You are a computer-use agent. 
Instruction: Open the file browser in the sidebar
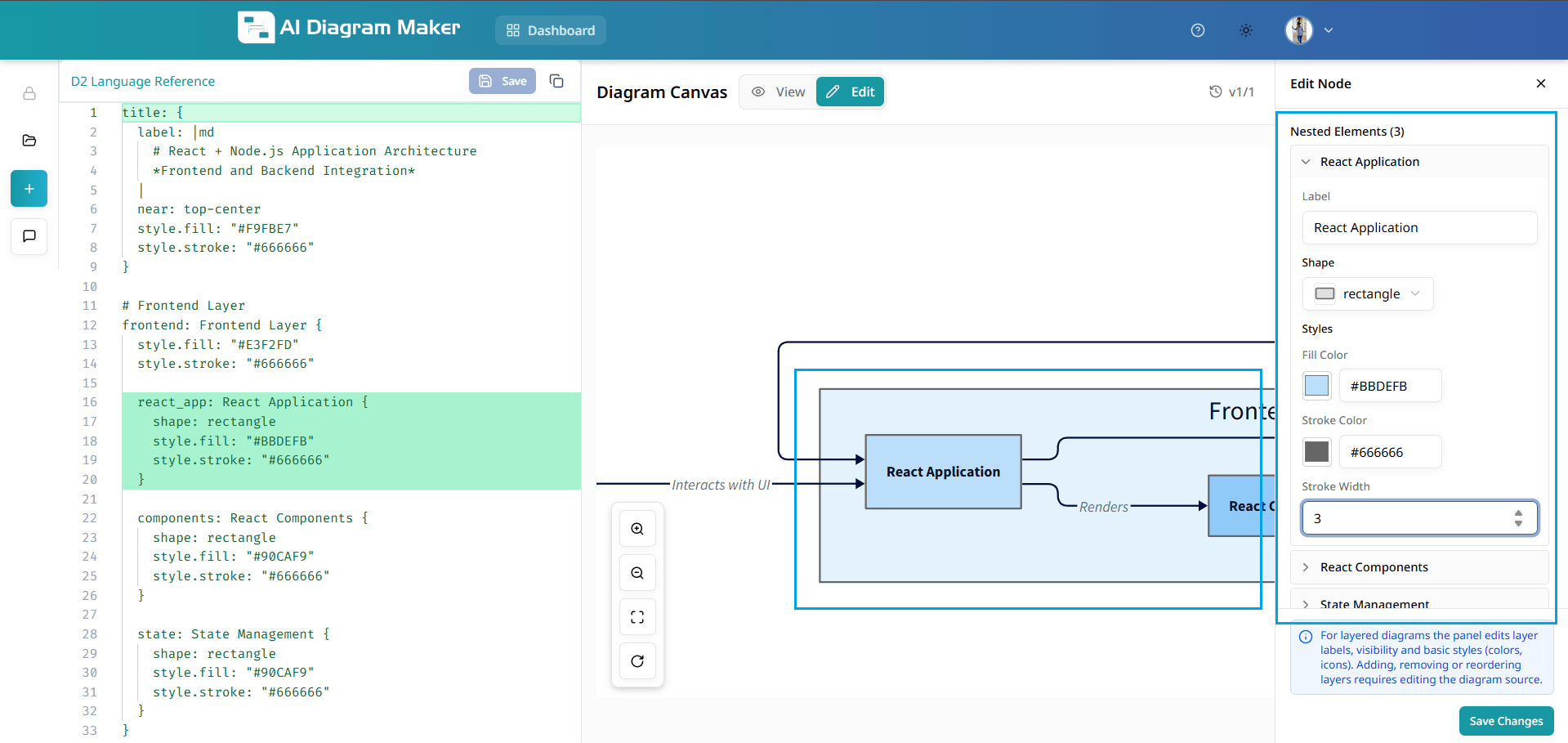pyautogui.click(x=29, y=141)
